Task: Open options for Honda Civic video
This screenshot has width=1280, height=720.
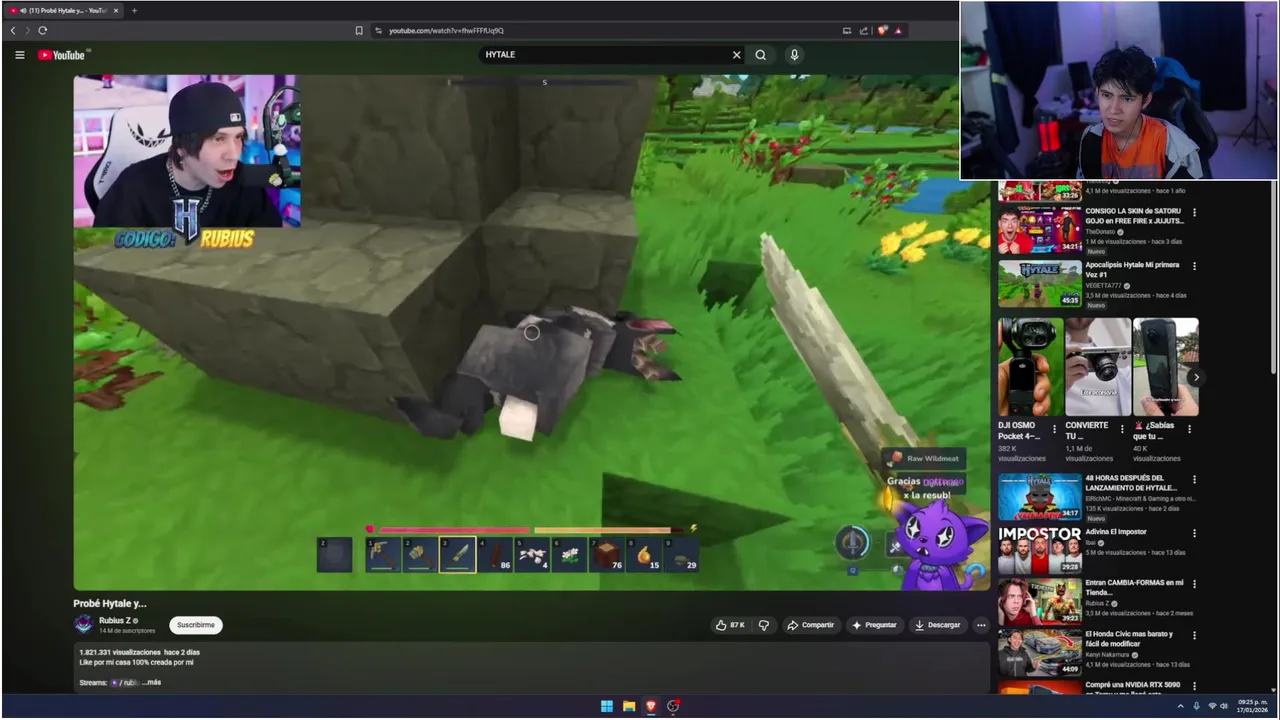Action: pyautogui.click(x=1194, y=635)
